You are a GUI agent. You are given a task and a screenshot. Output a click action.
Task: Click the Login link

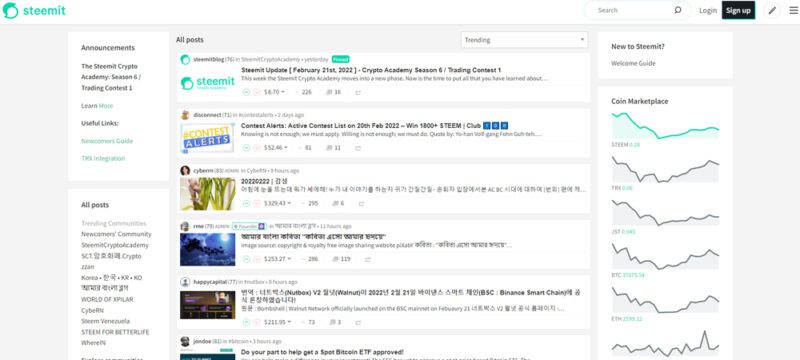point(708,10)
